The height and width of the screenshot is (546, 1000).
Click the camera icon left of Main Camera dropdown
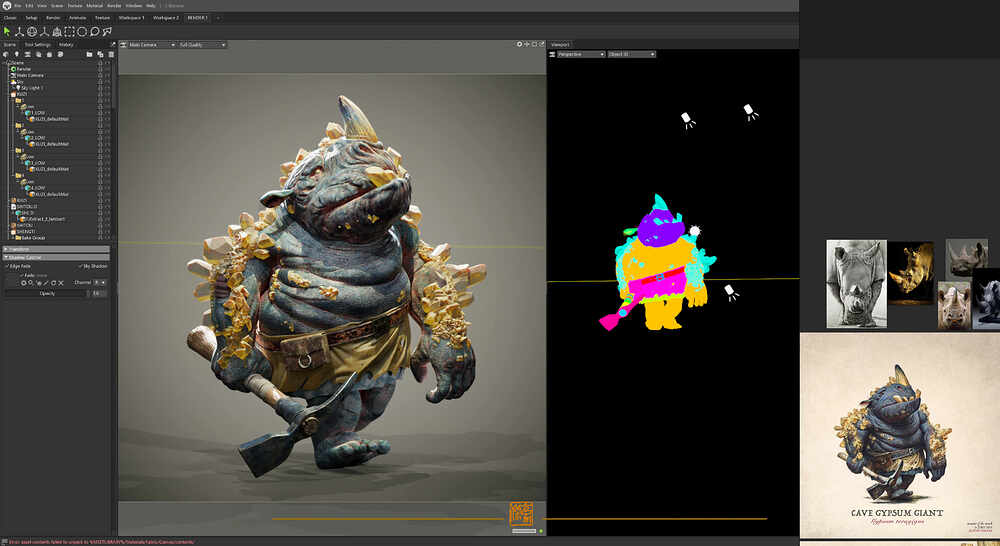123,45
